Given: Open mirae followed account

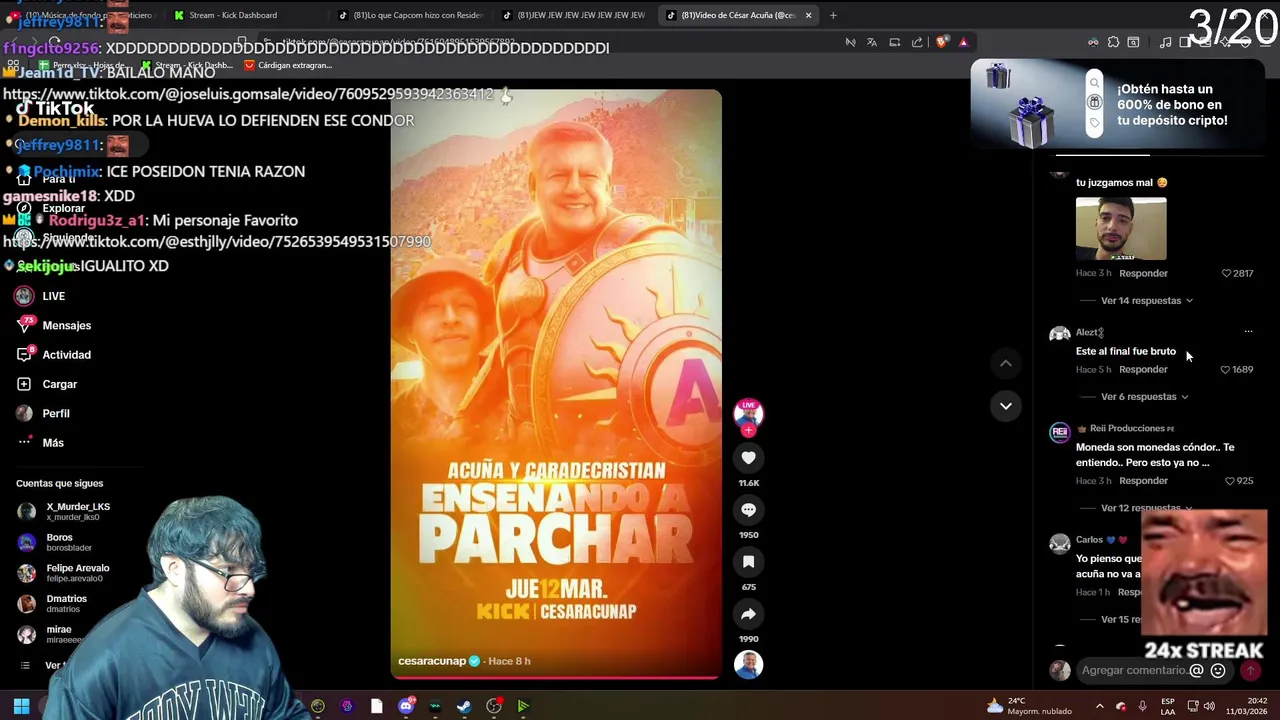Looking at the screenshot, I should coord(50,634).
